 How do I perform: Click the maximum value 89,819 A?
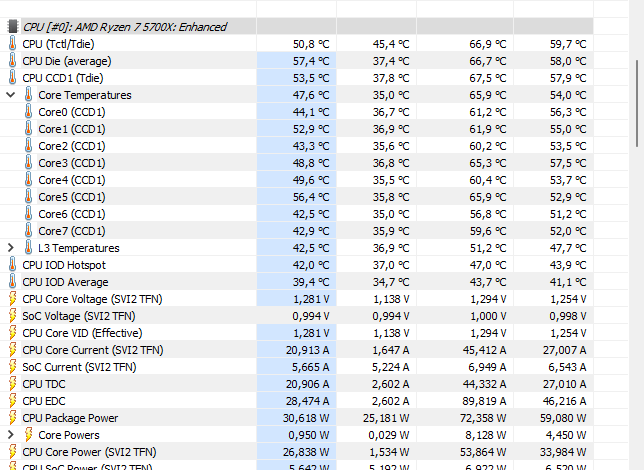483,401
